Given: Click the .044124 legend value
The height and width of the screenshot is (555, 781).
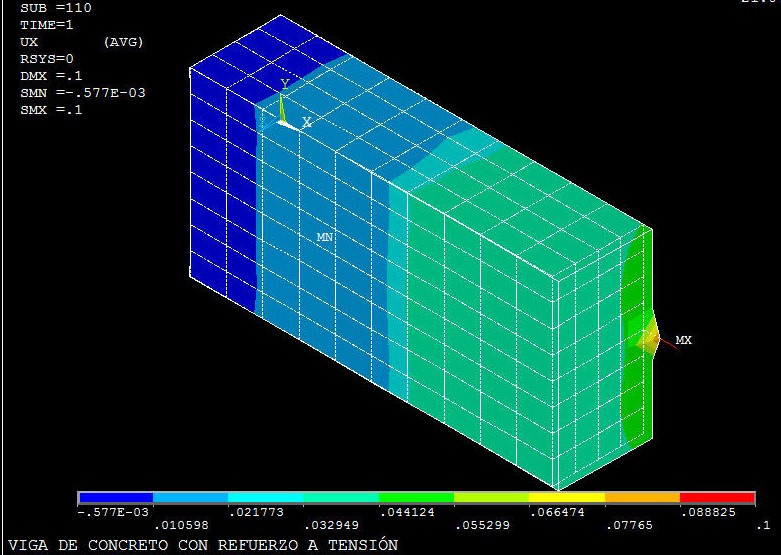Looking at the screenshot, I should click(x=402, y=511).
